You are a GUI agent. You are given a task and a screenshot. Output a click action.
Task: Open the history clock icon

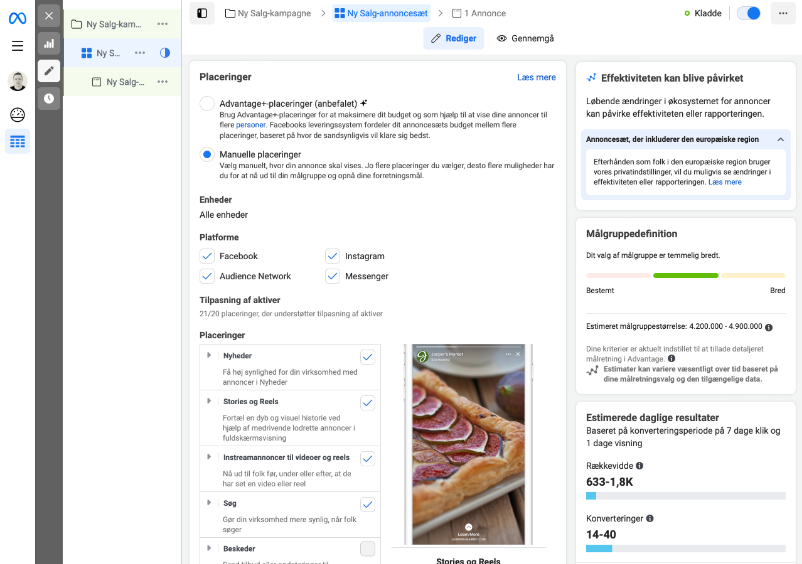point(49,98)
